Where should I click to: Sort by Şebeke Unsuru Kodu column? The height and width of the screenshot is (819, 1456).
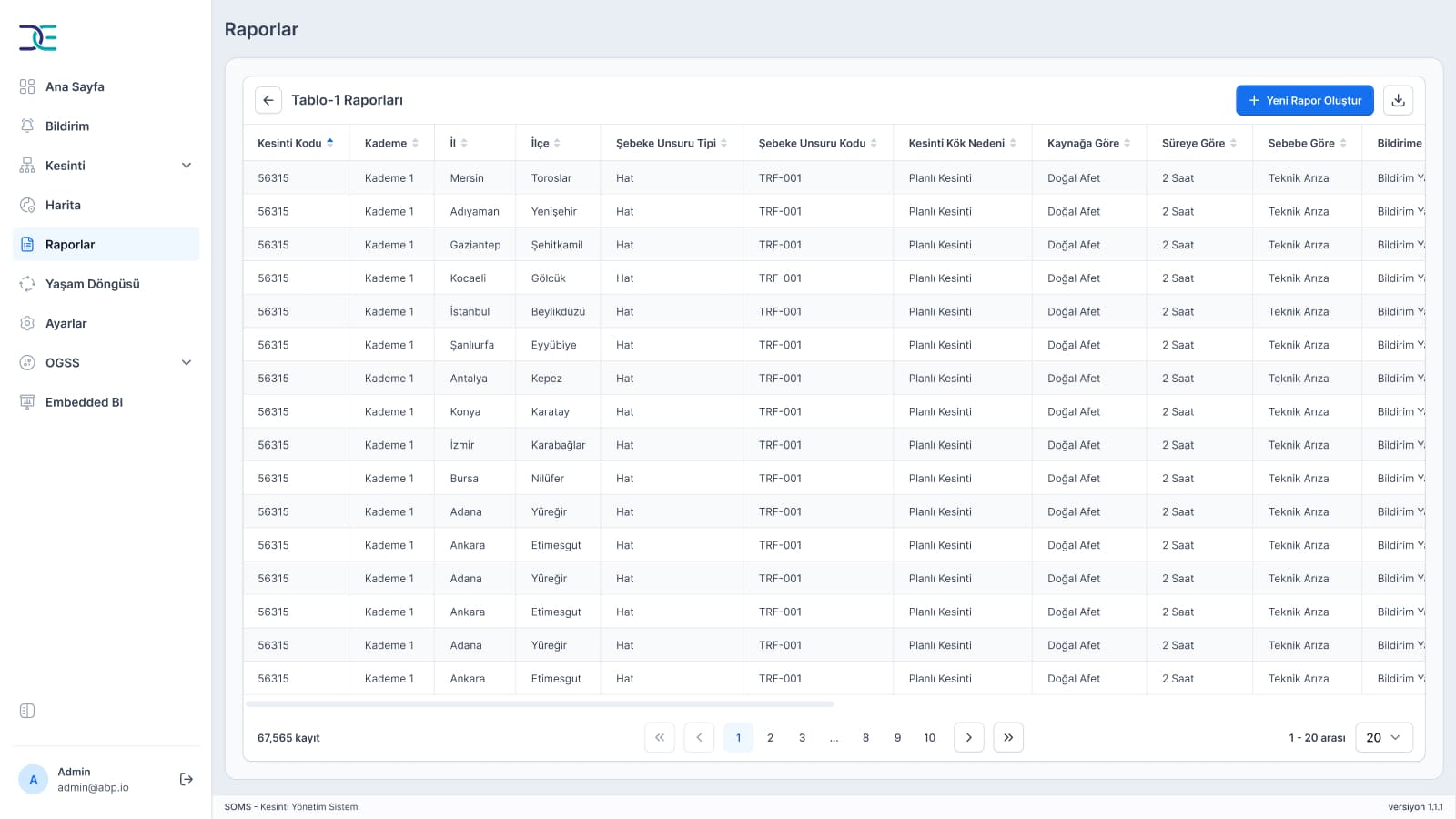click(x=818, y=143)
